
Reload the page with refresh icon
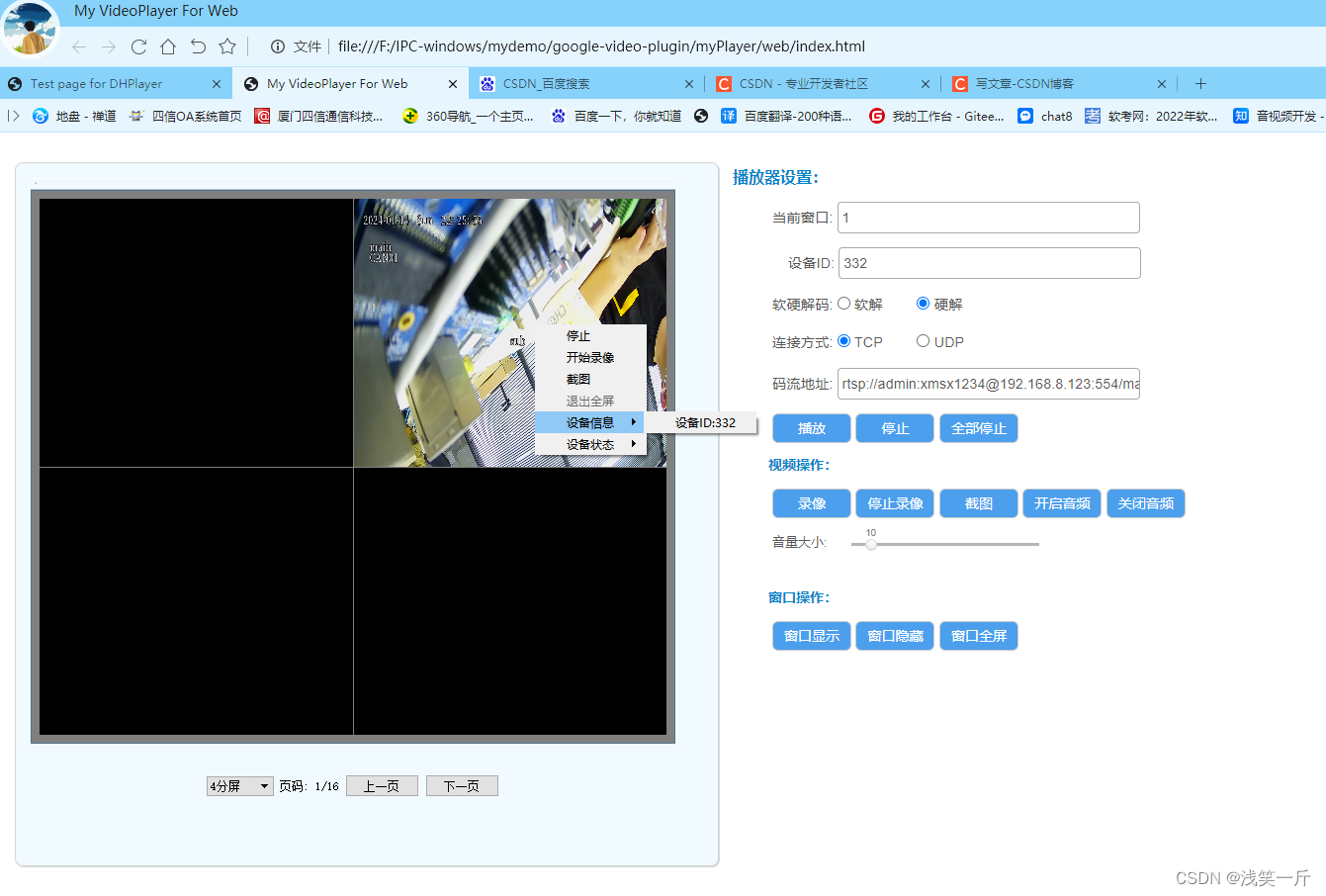[138, 46]
